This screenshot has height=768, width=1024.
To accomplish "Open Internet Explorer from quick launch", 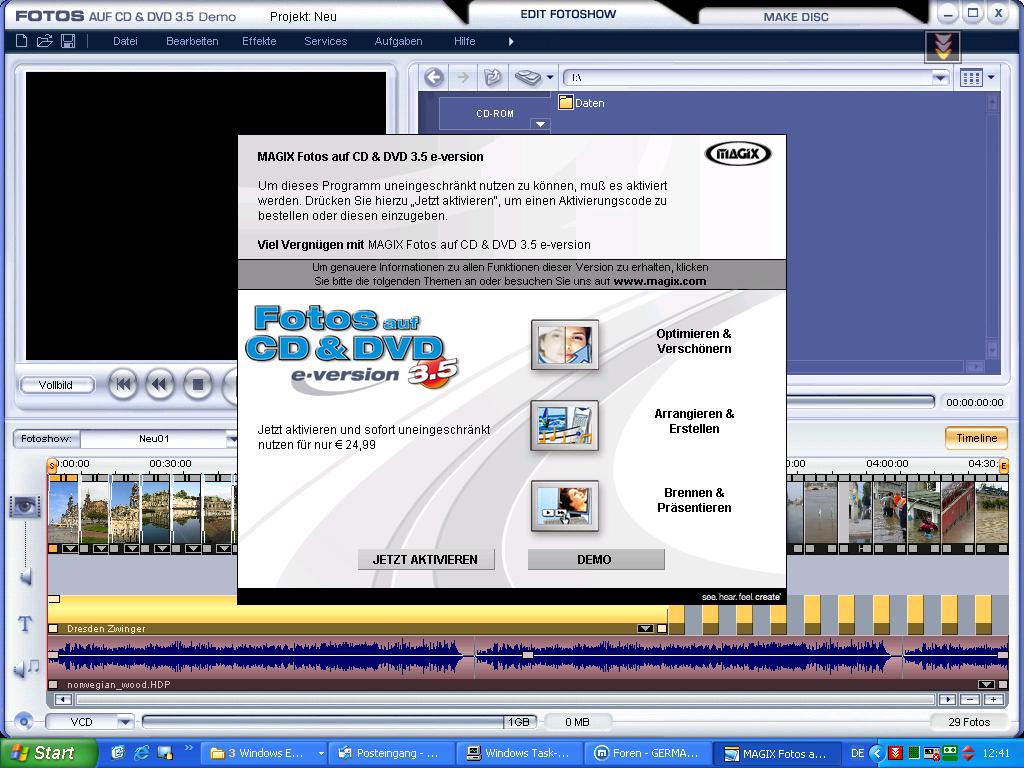I will coord(141,753).
